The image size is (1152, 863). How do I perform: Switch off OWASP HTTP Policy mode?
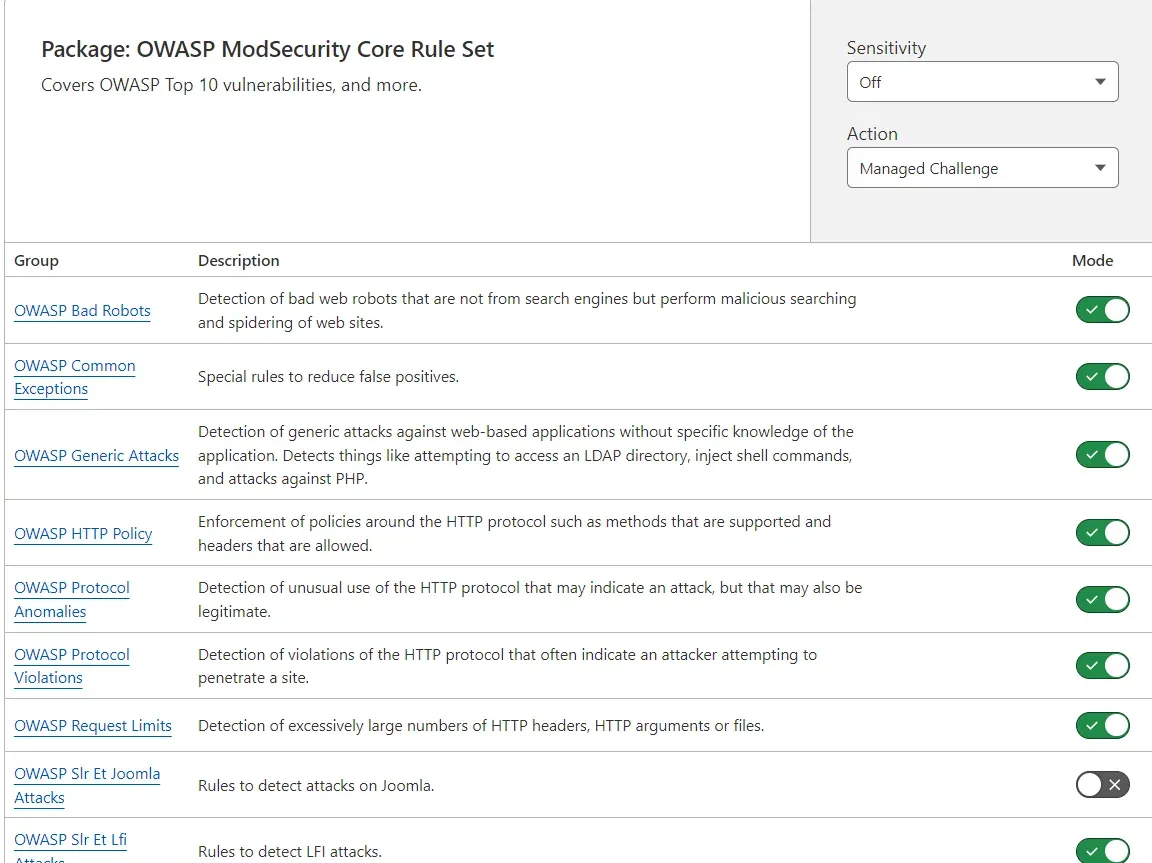pyautogui.click(x=1102, y=532)
